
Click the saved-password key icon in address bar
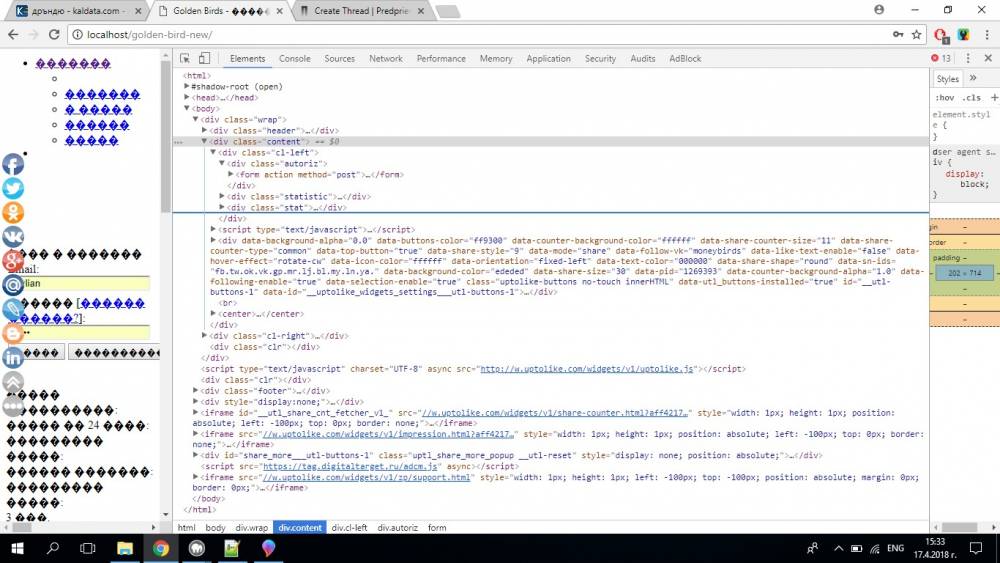click(x=898, y=34)
